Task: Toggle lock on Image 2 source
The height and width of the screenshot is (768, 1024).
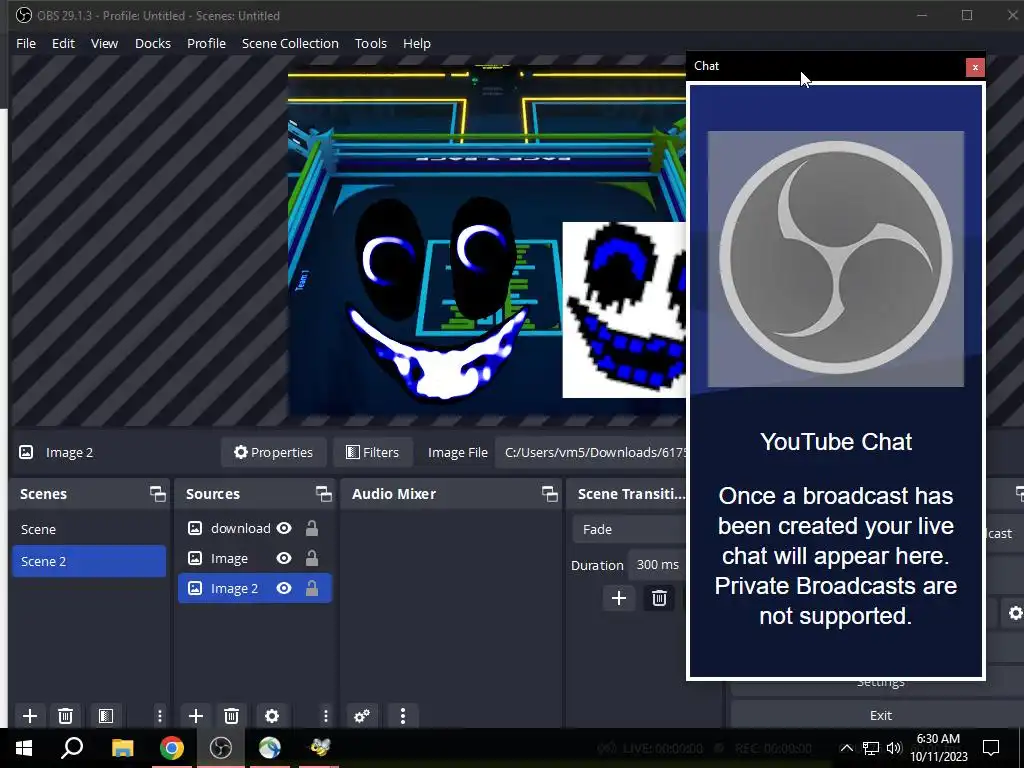Action: pyautogui.click(x=312, y=588)
